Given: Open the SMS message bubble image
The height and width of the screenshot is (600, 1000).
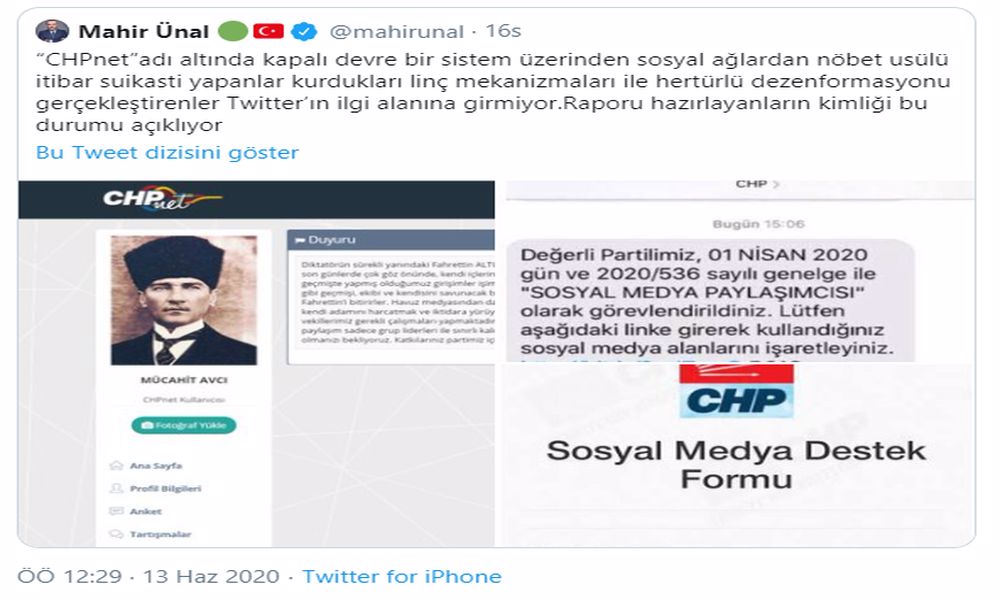Looking at the screenshot, I should tap(710, 300).
